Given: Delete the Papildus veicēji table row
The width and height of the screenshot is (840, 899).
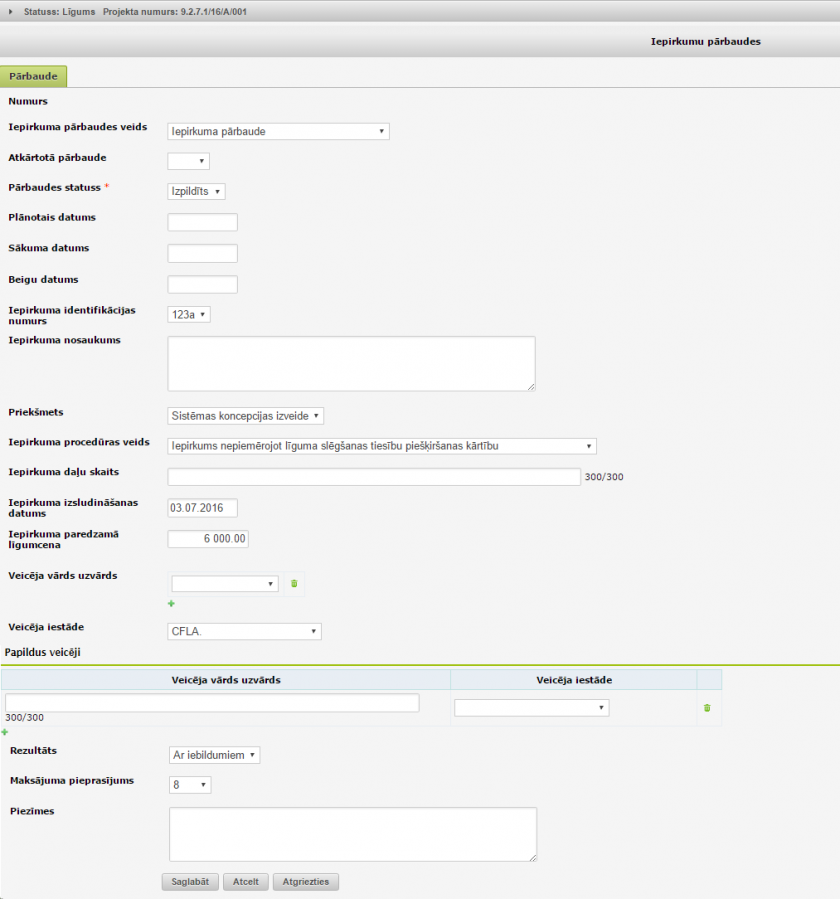Looking at the screenshot, I should point(707,707).
